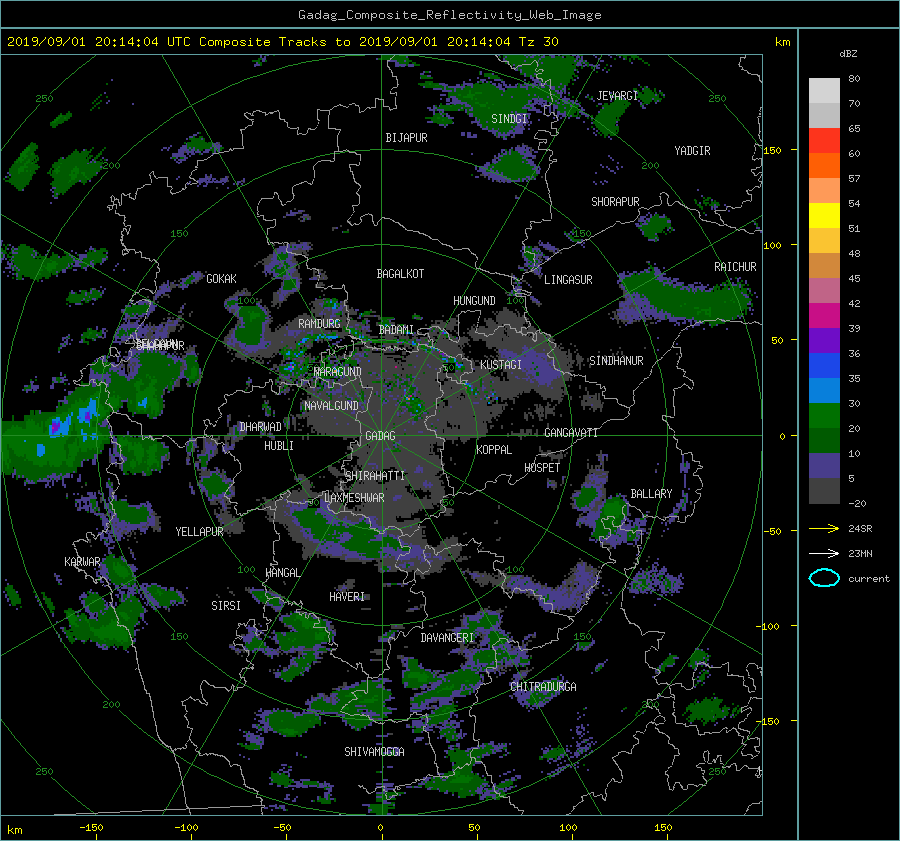Click the NARAGUND city label
The width and height of the screenshot is (900, 841).
[x=338, y=372]
